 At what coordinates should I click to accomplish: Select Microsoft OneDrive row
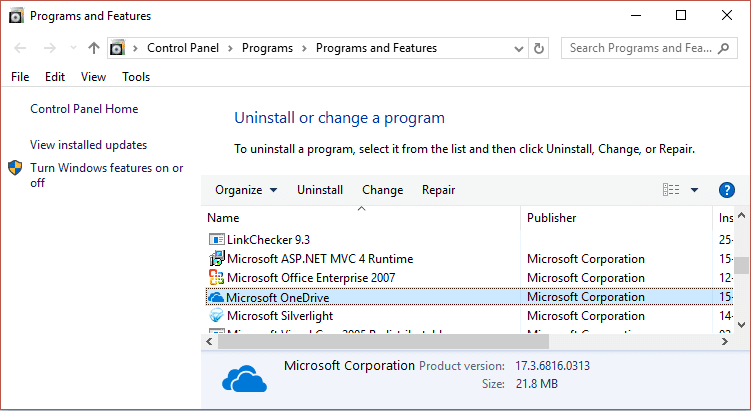469,297
